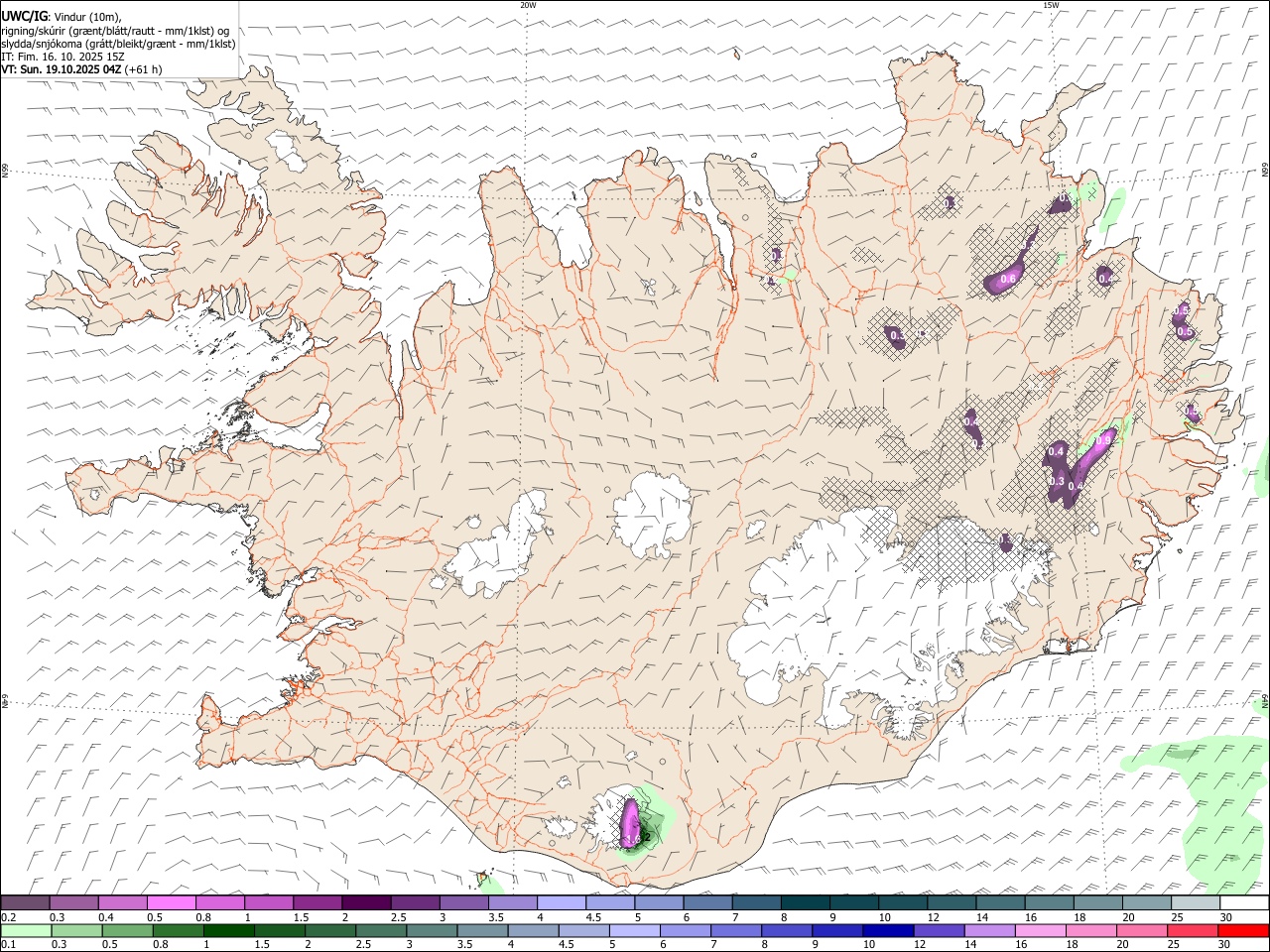
Task: Pick the first upper-legend swatch labeled 0.2
Action: click(25, 902)
